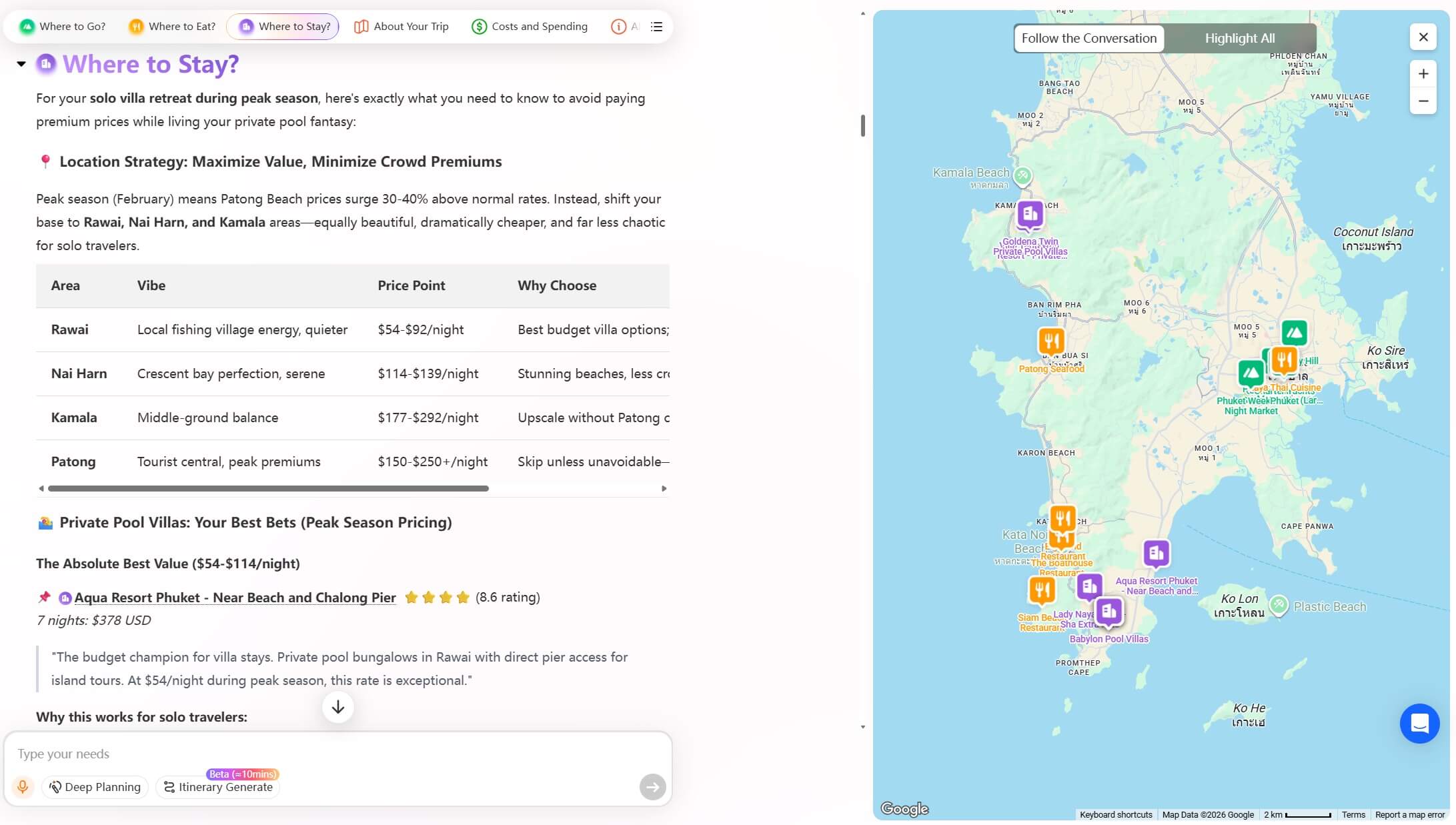This screenshot has width=1456, height=825.
Task: Open the section list menu icon
Action: [656, 27]
